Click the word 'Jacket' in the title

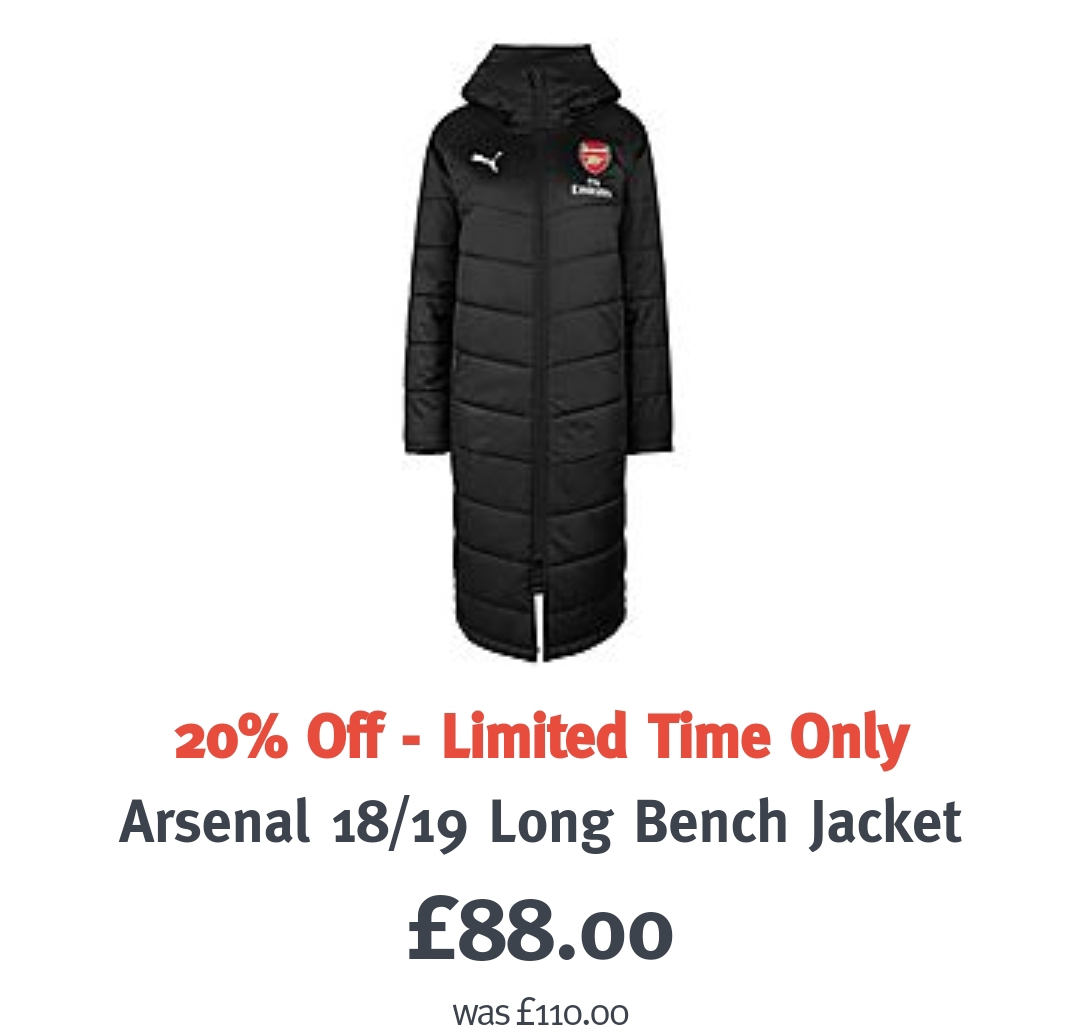(x=884, y=823)
